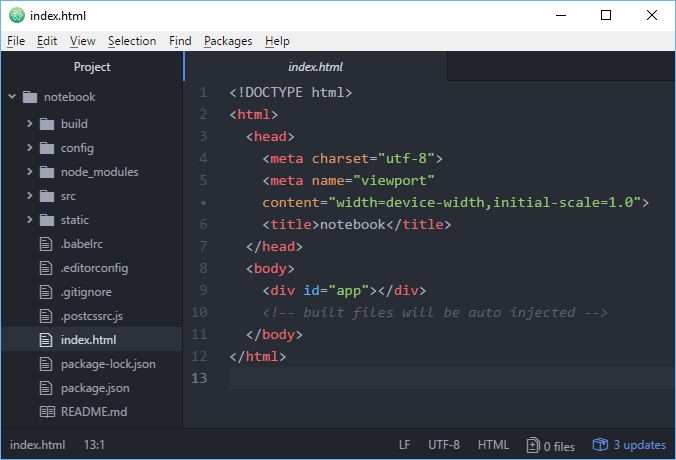The height and width of the screenshot is (460, 676).
Task: Click the git changed files icon
Action: pyautogui.click(x=532, y=445)
